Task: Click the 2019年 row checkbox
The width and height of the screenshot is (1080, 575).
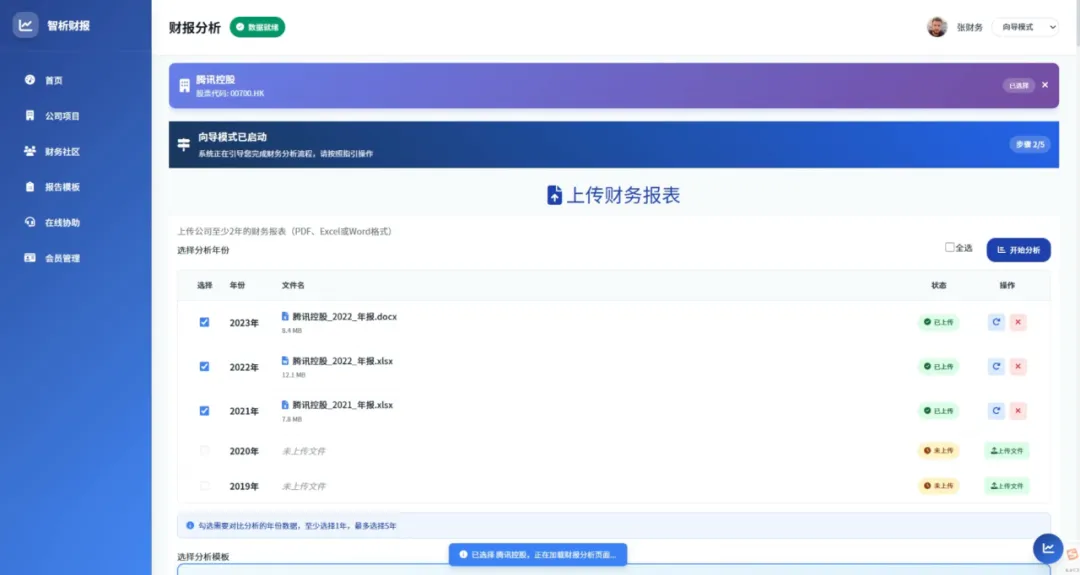Action: click(205, 485)
